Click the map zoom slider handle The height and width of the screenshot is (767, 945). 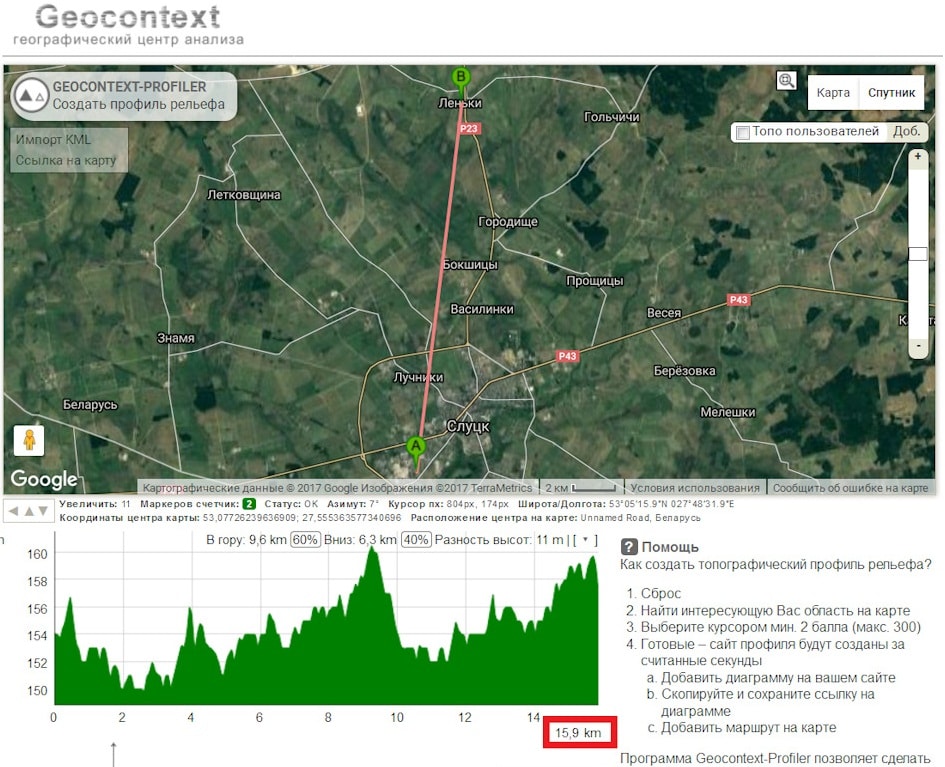pos(918,254)
